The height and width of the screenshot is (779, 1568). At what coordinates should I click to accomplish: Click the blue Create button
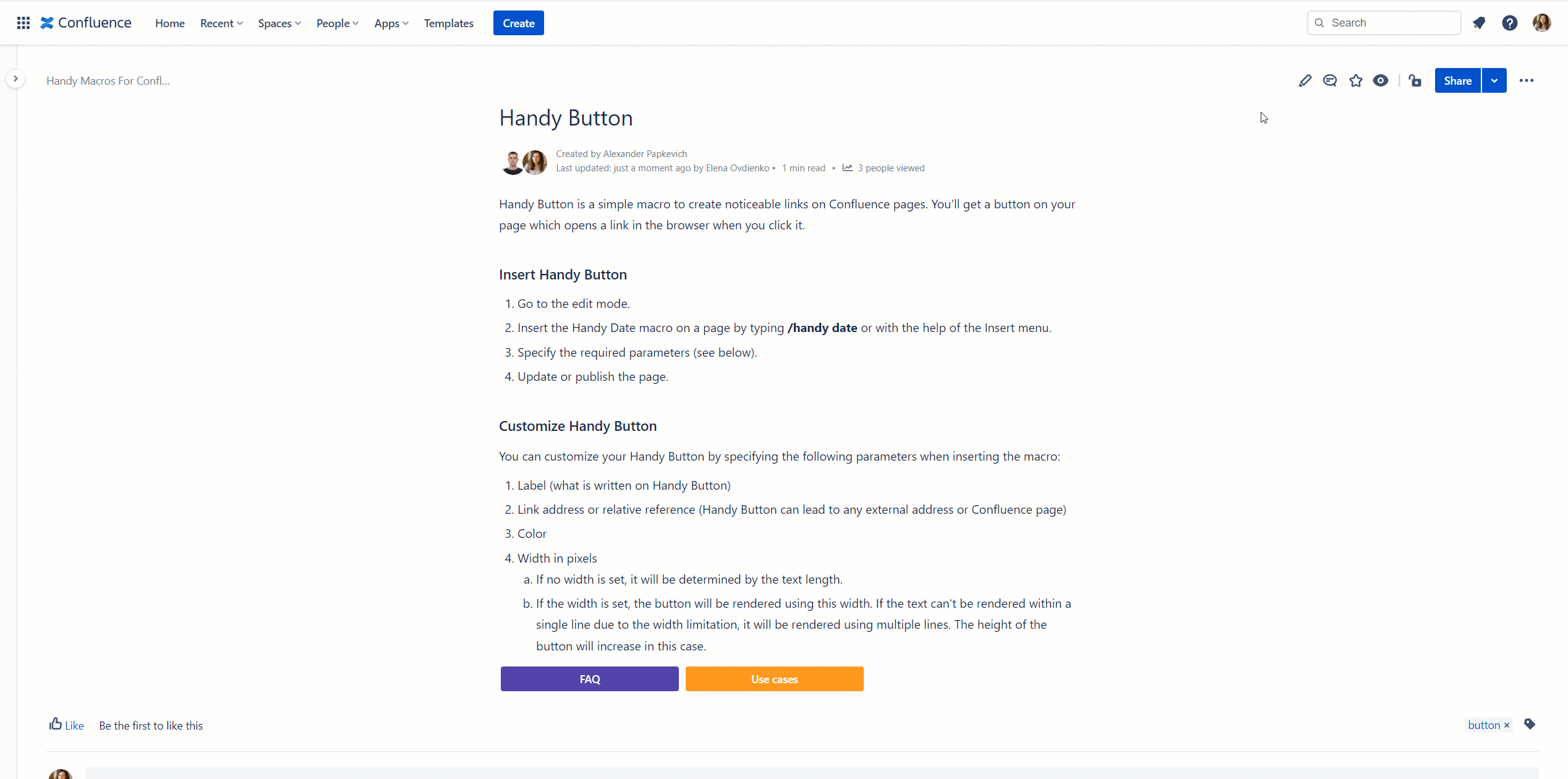click(x=518, y=23)
